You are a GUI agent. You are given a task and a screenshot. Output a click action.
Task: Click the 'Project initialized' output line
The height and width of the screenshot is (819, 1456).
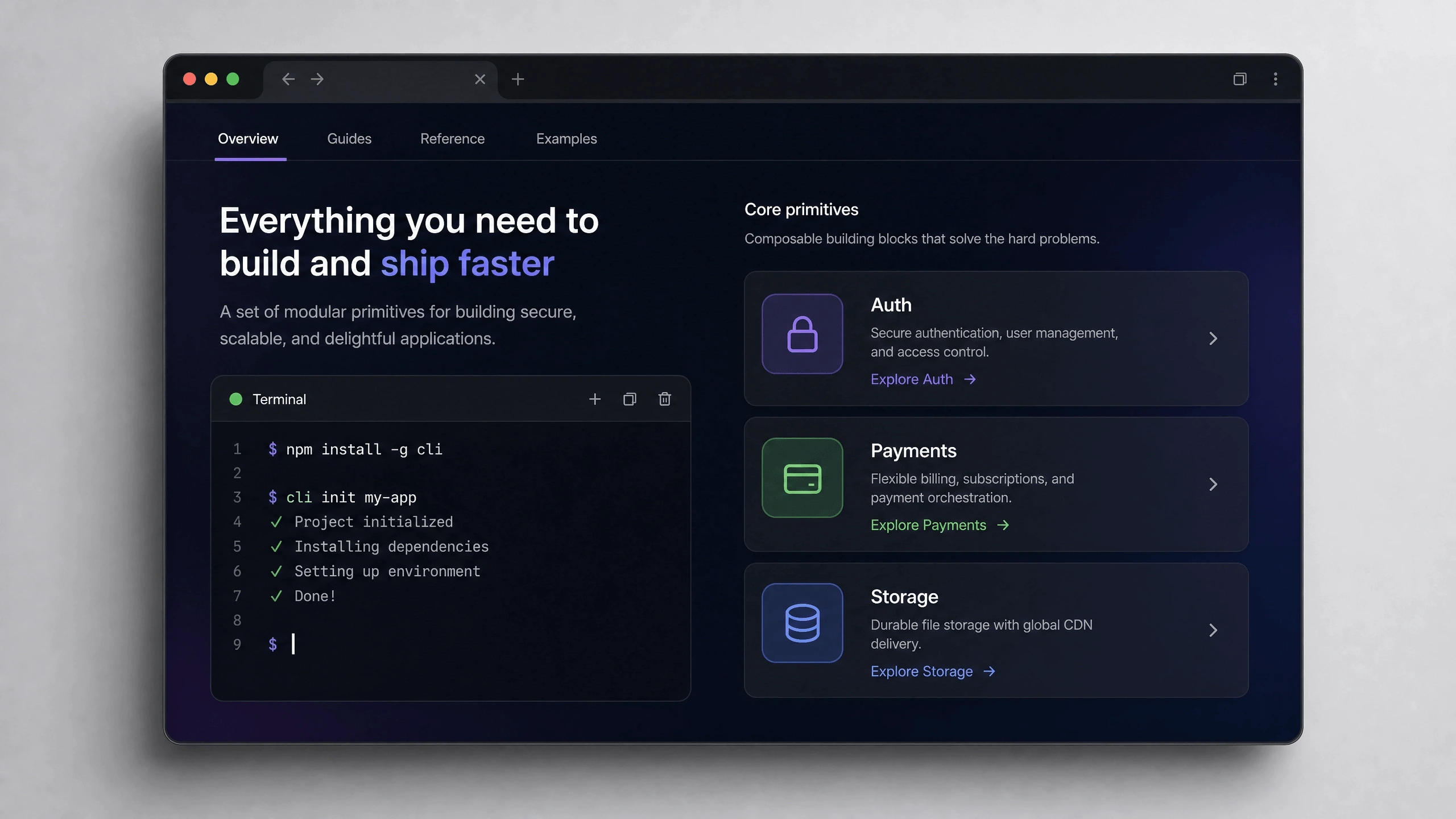pyautogui.click(x=362, y=522)
